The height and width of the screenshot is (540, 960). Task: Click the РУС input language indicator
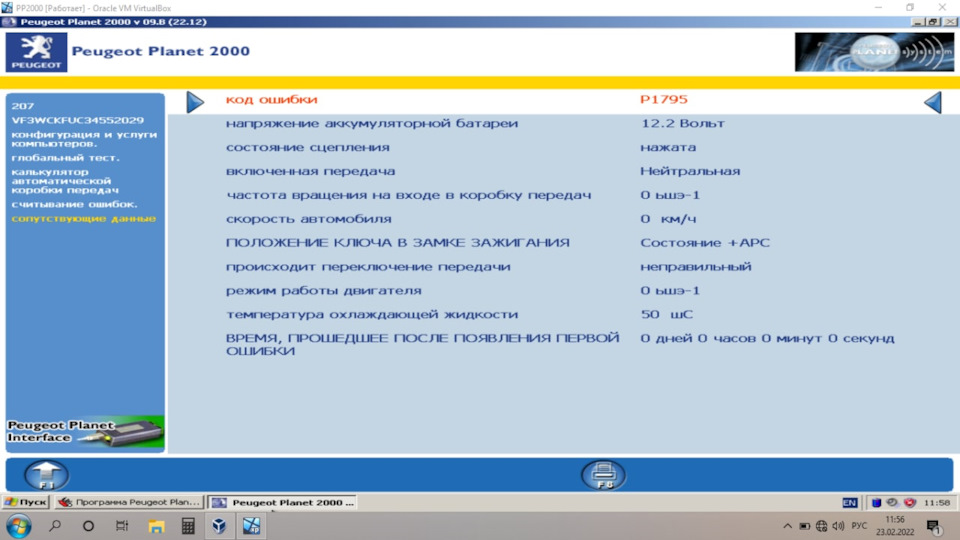tap(859, 526)
